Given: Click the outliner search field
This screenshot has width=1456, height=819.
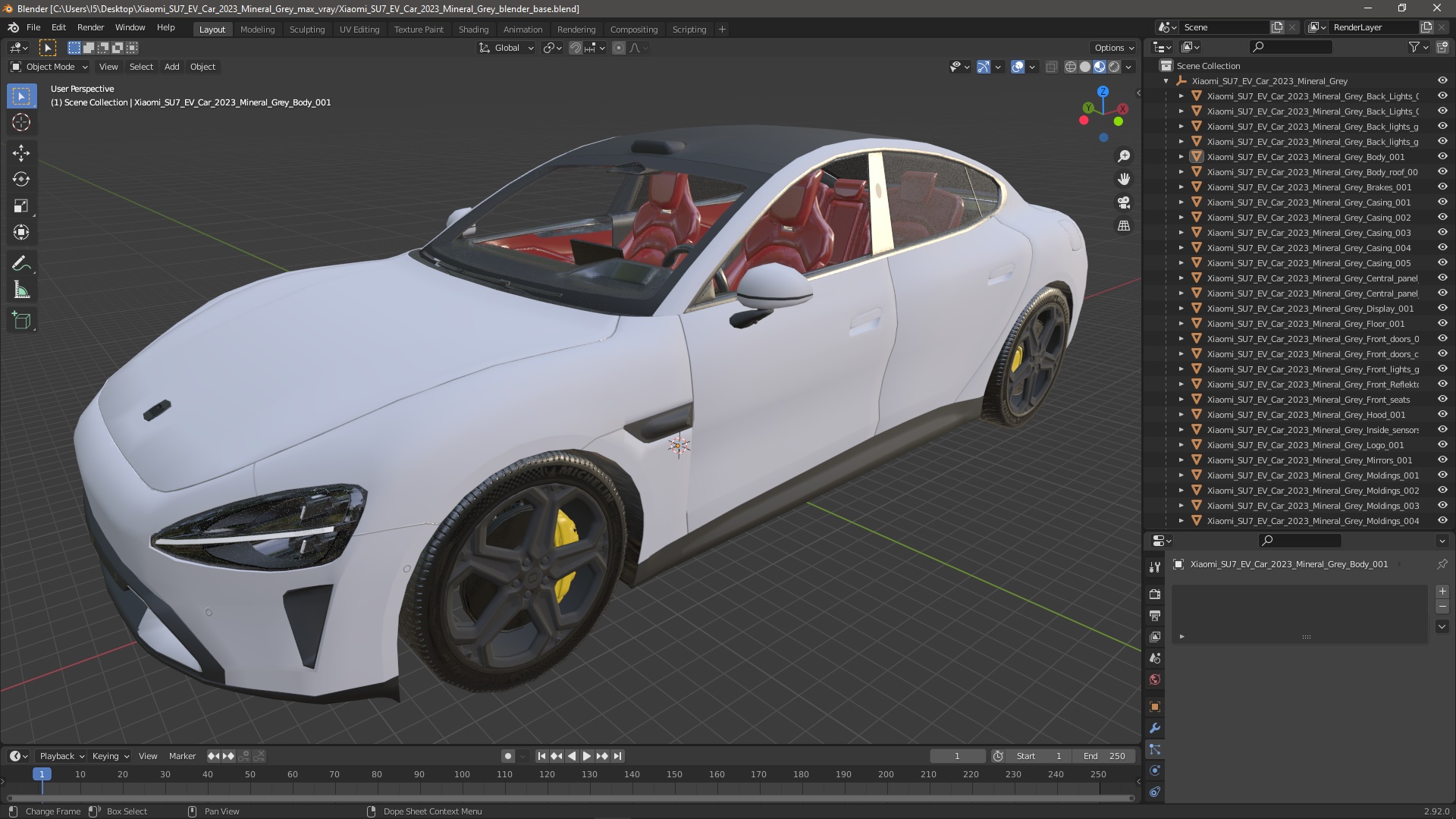Looking at the screenshot, I should tap(1291, 47).
